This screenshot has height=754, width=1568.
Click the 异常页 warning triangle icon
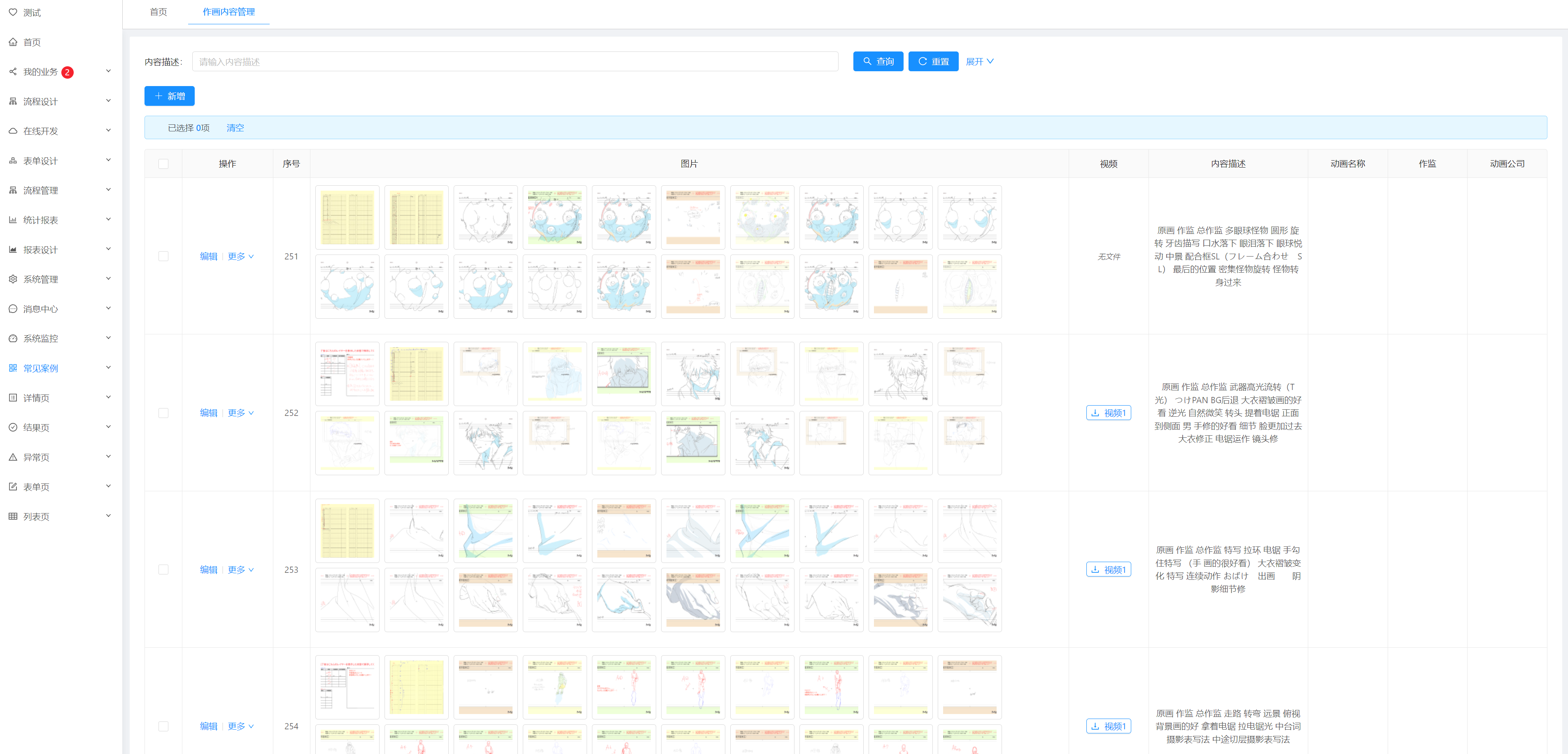[x=13, y=457]
